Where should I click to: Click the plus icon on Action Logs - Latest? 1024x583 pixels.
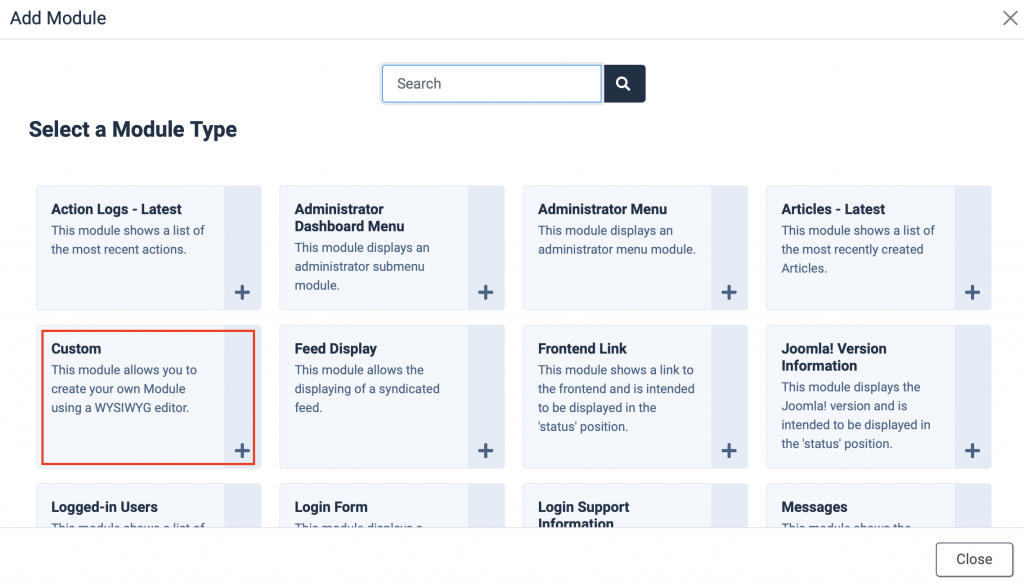click(241, 292)
